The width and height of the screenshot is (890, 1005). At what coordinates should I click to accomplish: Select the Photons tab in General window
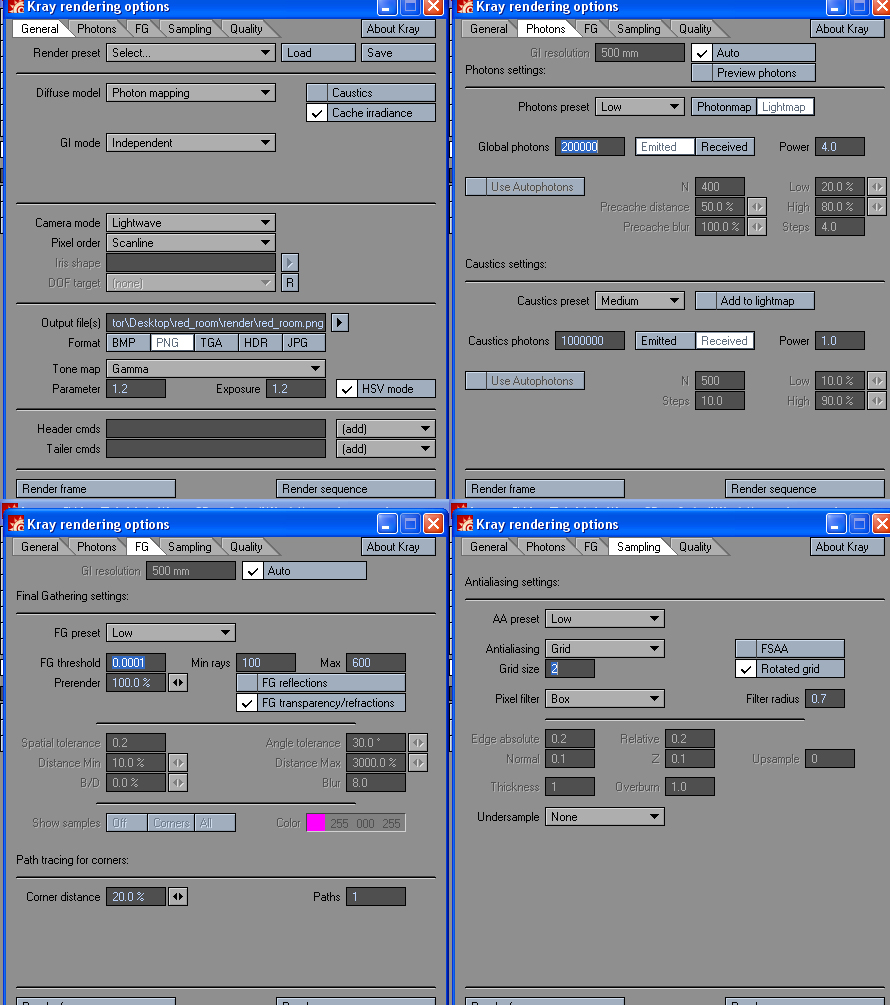point(97,29)
